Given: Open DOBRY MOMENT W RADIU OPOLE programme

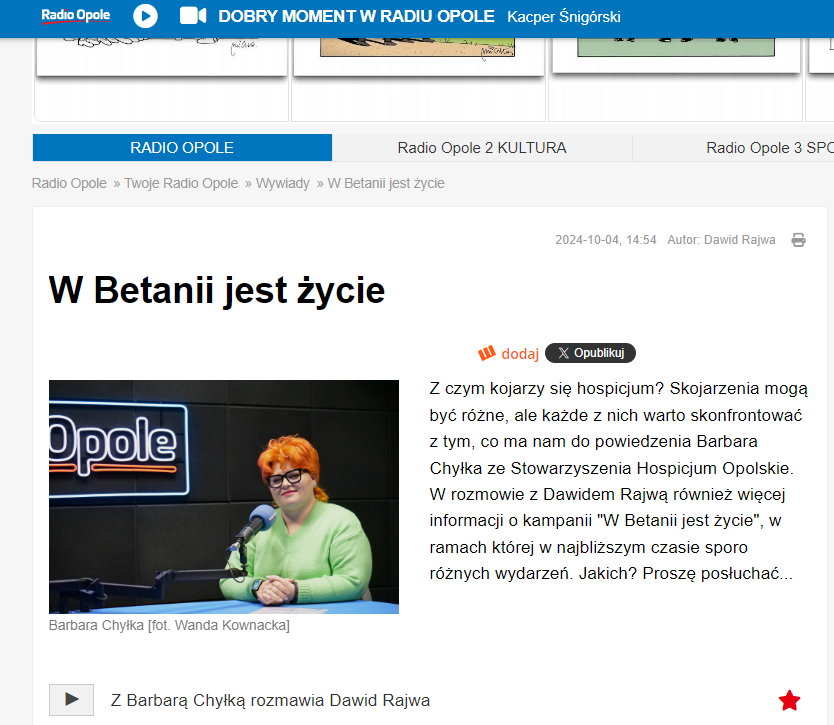Looking at the screenshot, I should (x=356, y=16).
